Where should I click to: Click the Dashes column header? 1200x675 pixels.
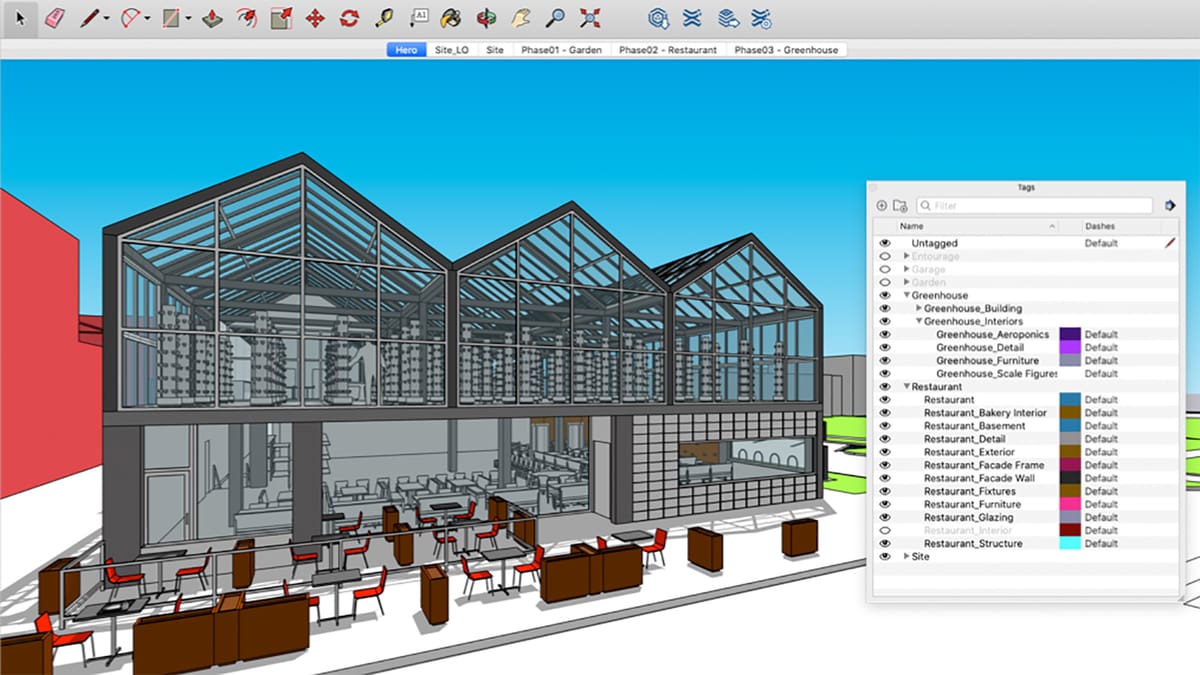[x=1099, y=227]
